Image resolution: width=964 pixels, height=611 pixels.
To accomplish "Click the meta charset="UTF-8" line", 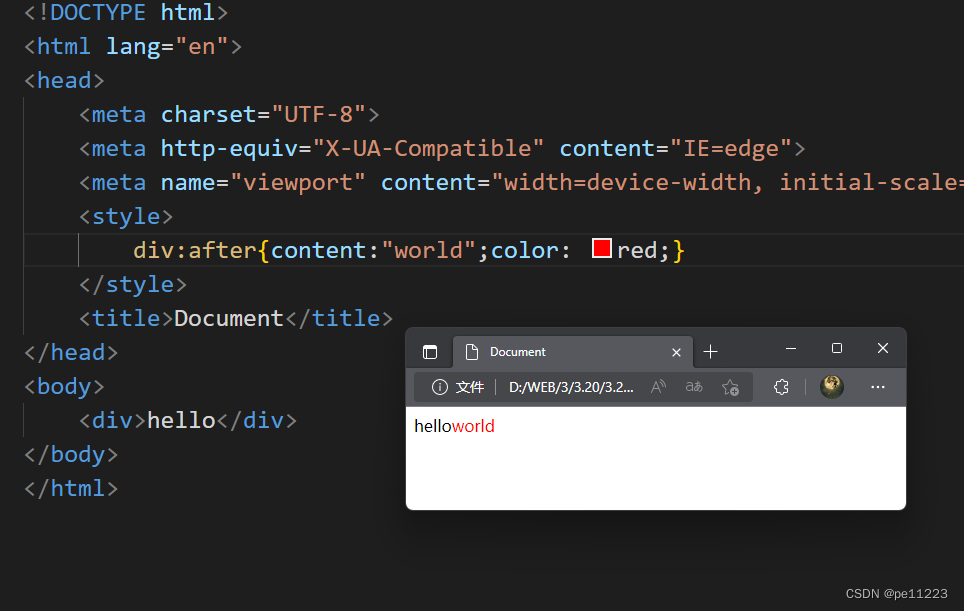I will pyautogui.click(x=229, y=114).
